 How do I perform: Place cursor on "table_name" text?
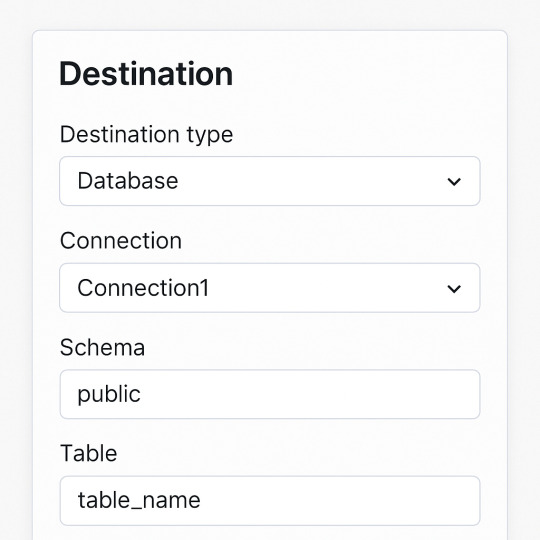coord(139,500)
